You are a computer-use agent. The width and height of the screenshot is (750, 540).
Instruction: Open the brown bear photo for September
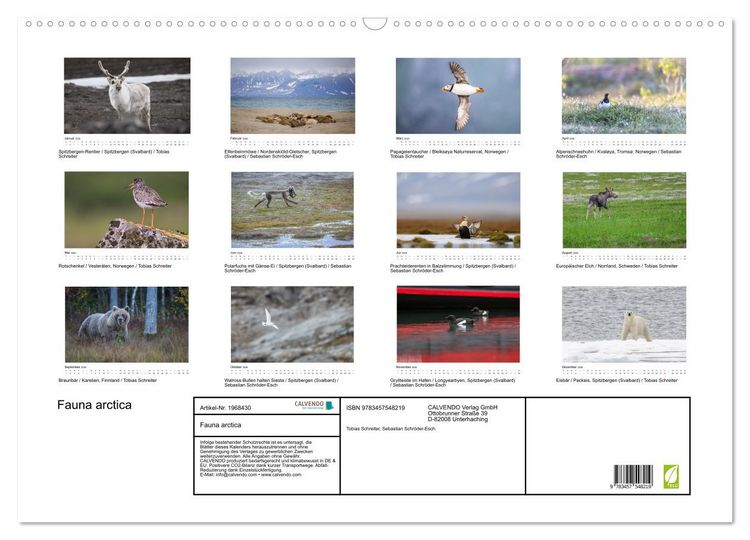coord(127,324)
